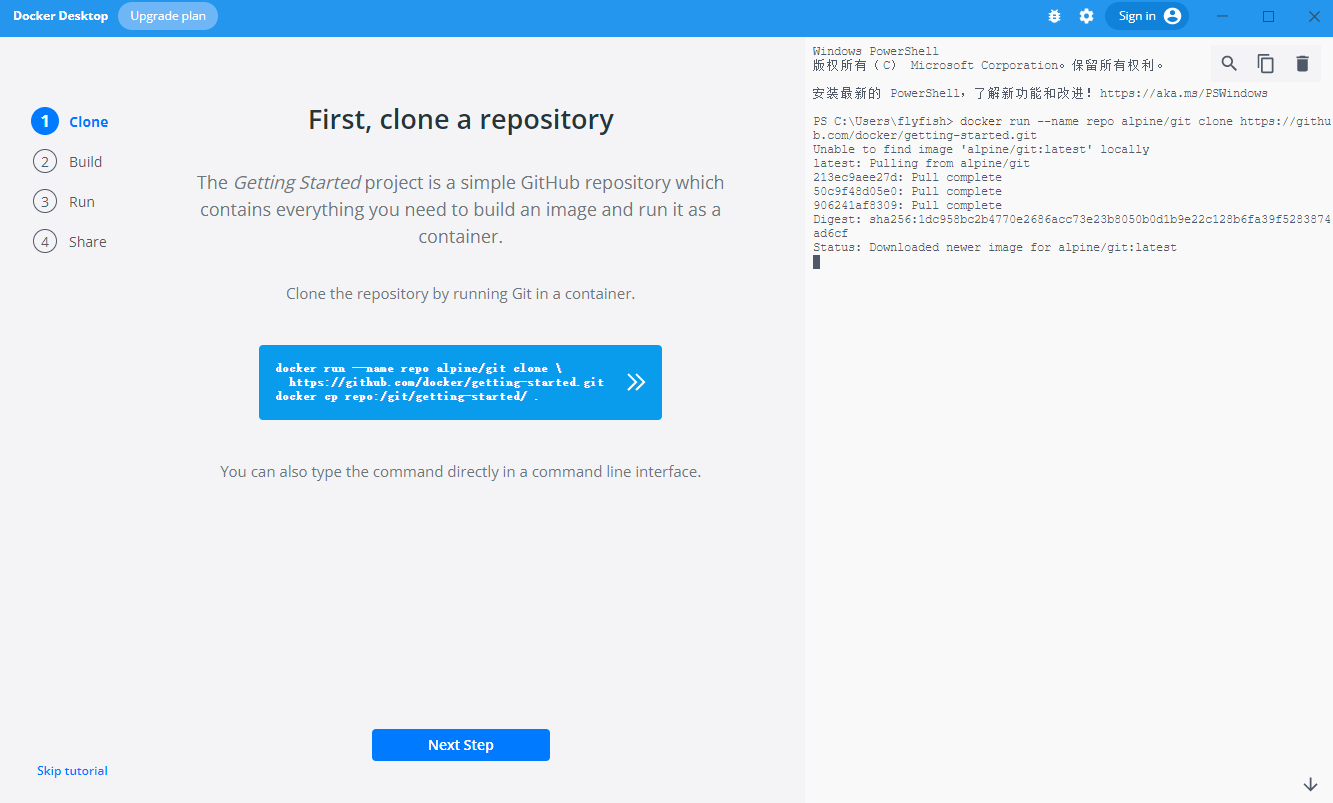Click 'Status: Downloaded newer image' terminal line
The width and height of the screenshot is (1333, 803).
click(x=995, y=247)
